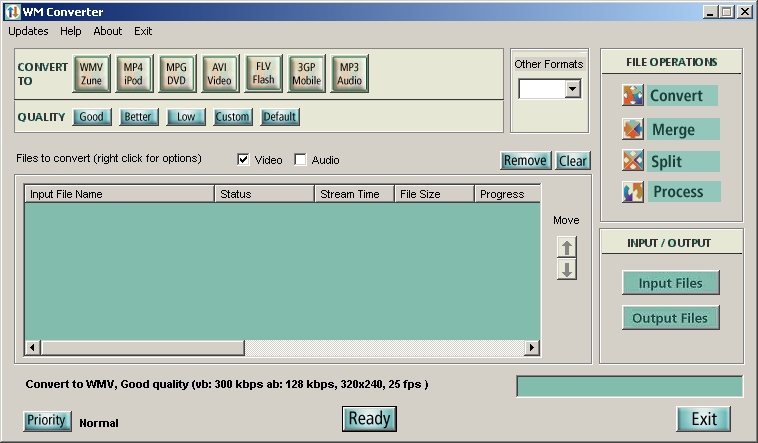The height and width of the screenshot is (443, 758).
Task: Click the Convert label button
Action: click(x=682, y=95)
